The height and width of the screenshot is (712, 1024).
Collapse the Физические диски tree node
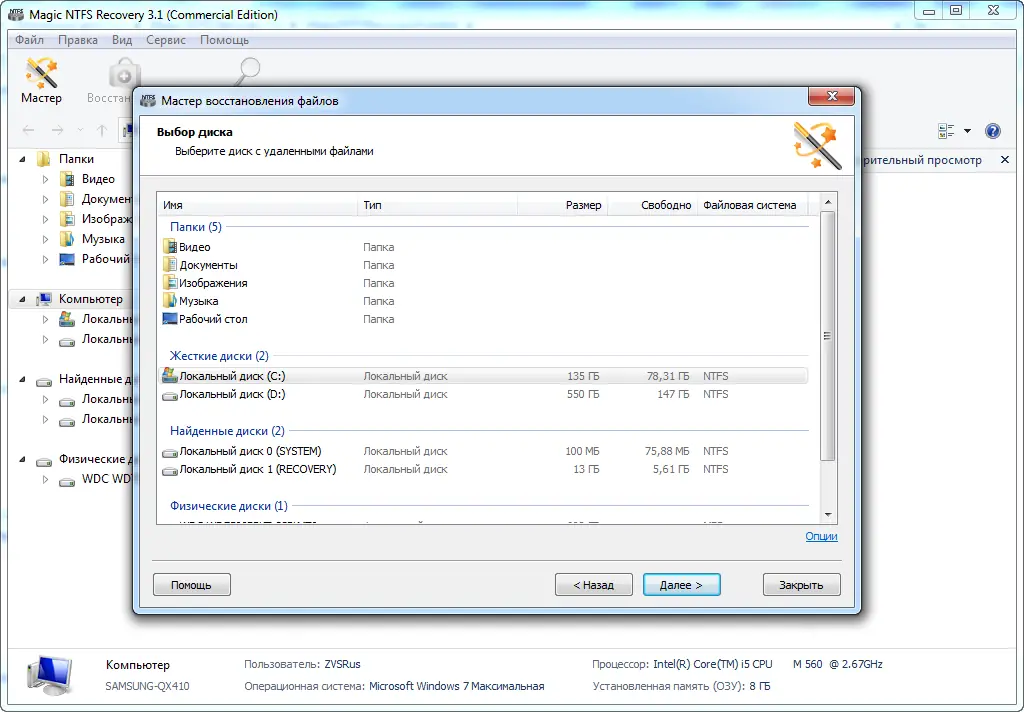tap(22, 459)
